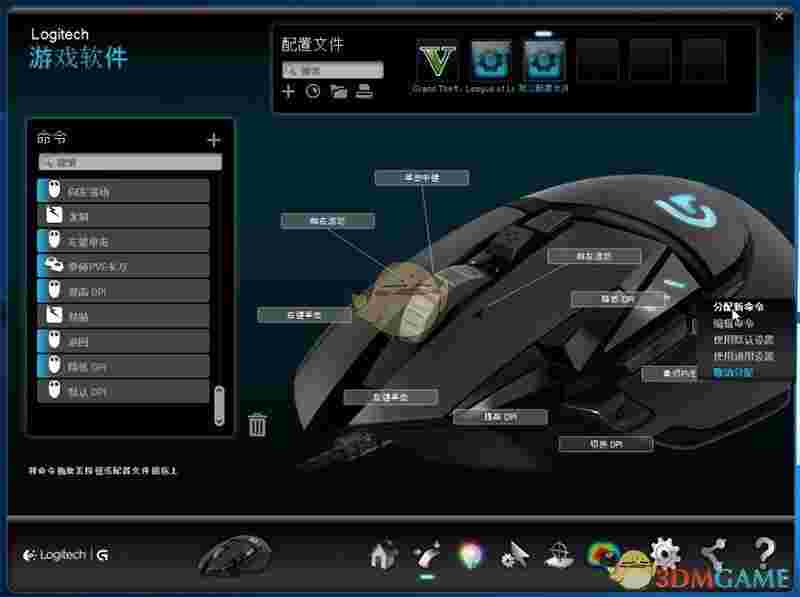Click the command list vertical scrollbar
Screen dimensions: 800x597
[219, 406]
